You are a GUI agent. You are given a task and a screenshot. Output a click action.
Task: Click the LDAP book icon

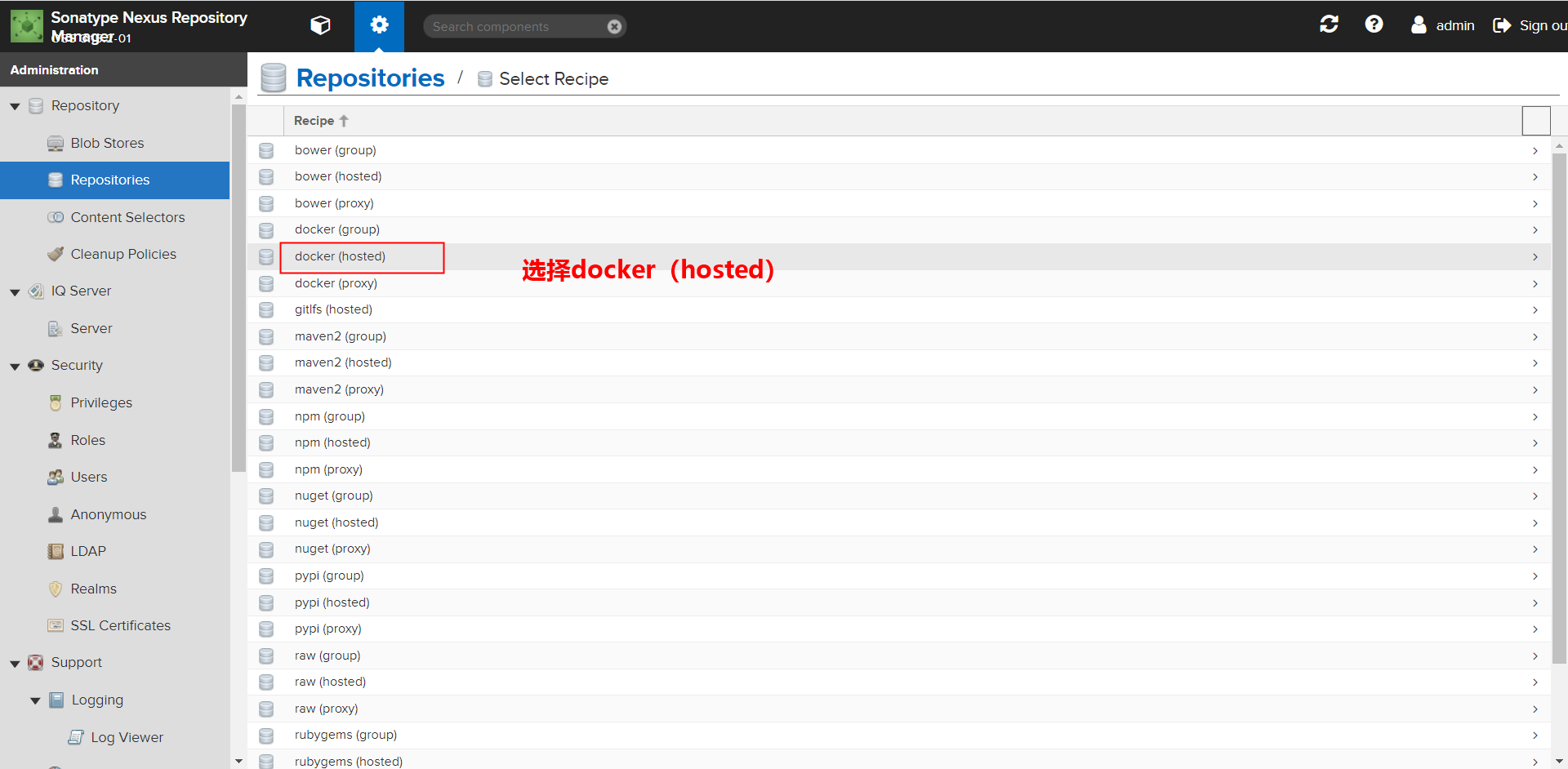tap(56, 551)
